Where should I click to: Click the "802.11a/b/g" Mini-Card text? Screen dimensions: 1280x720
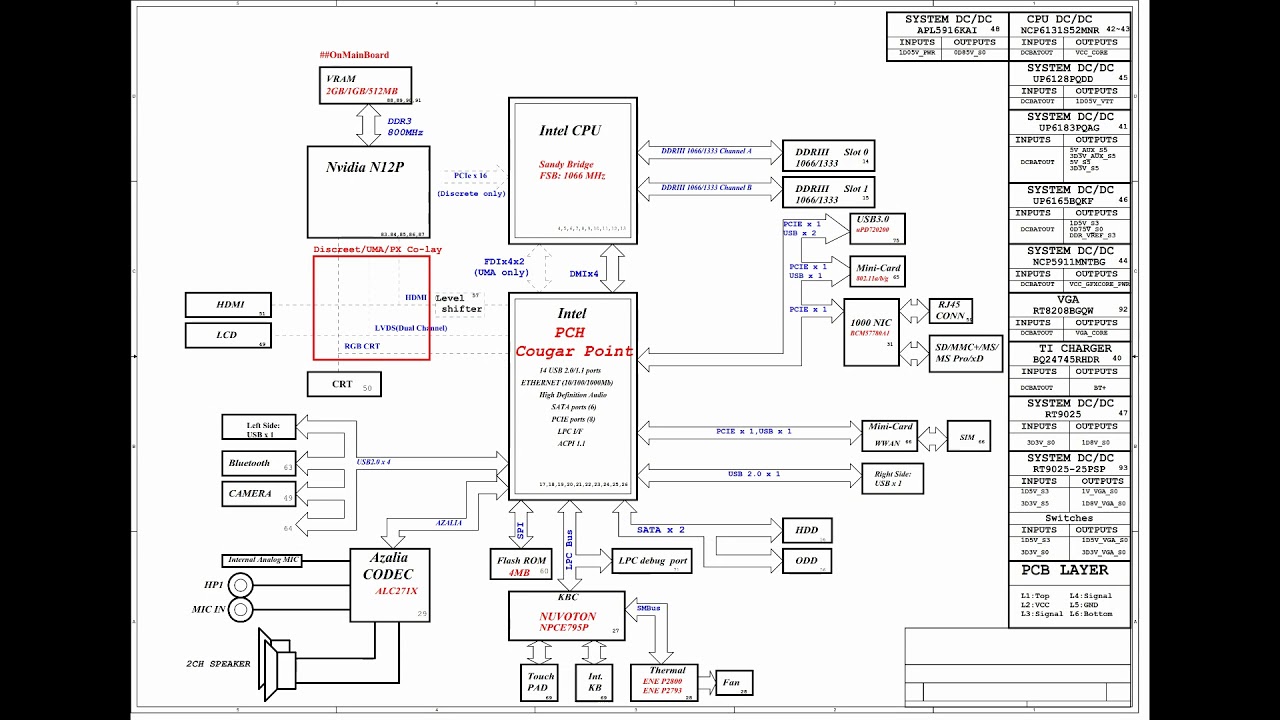pos(874,278)
